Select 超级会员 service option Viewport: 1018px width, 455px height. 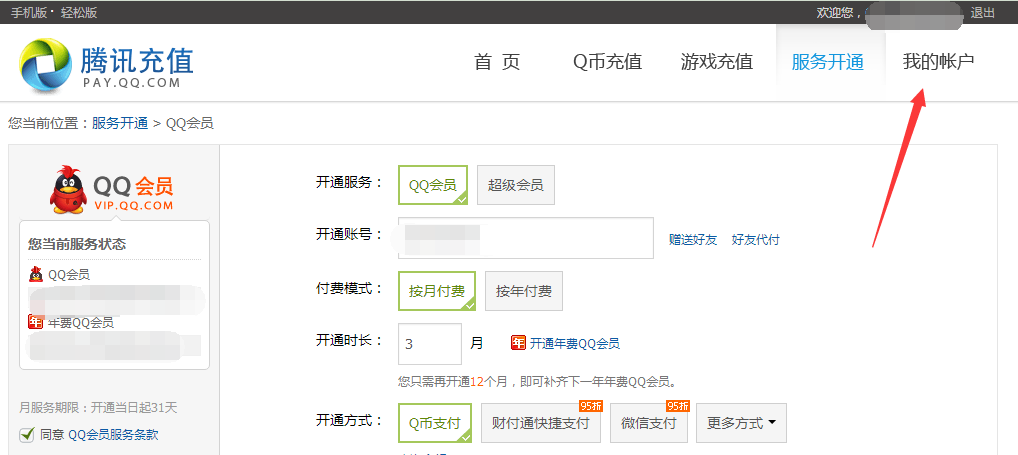tap(515, 185)
